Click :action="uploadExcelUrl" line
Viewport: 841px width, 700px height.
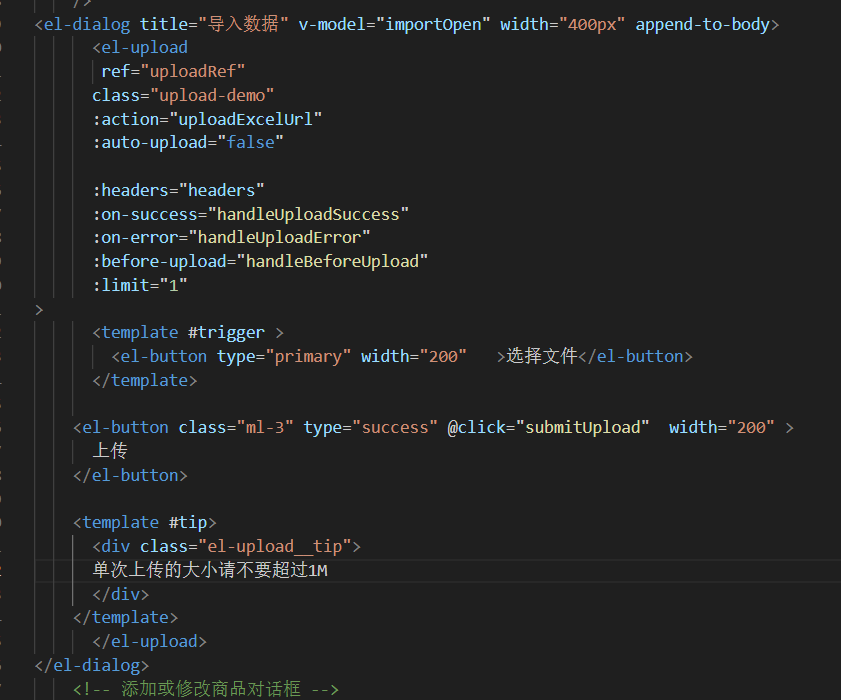point(207,119)
